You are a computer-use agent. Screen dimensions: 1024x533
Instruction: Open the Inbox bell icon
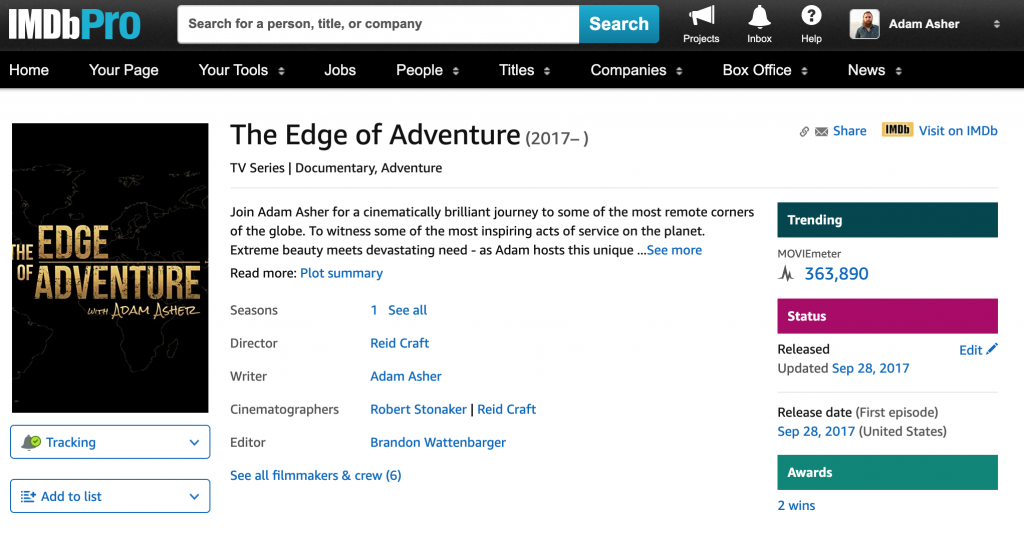[759, 16]
